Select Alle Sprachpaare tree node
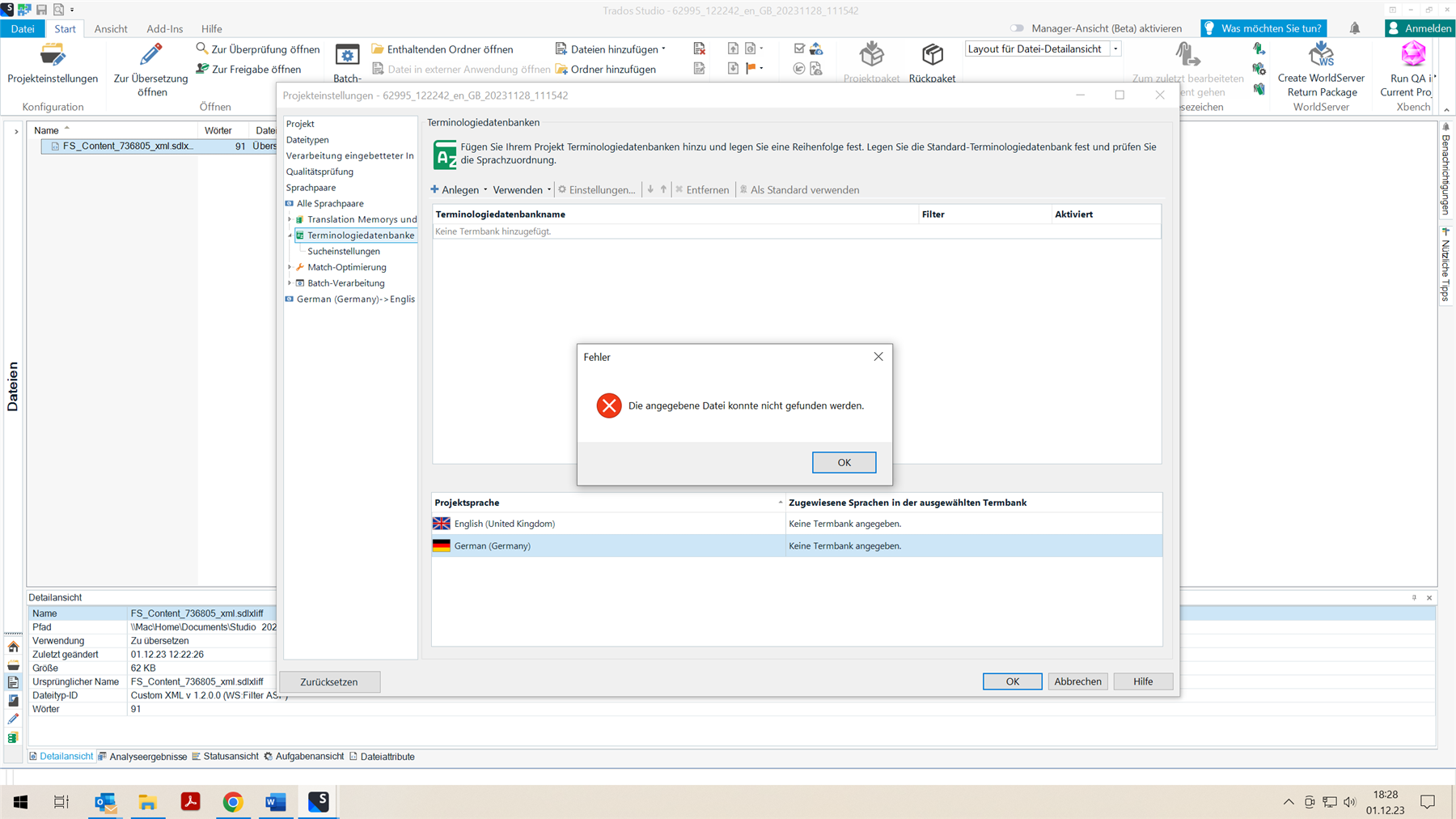Image resolution: width=1456 pixels, height=819 pixels. [330, 203]
